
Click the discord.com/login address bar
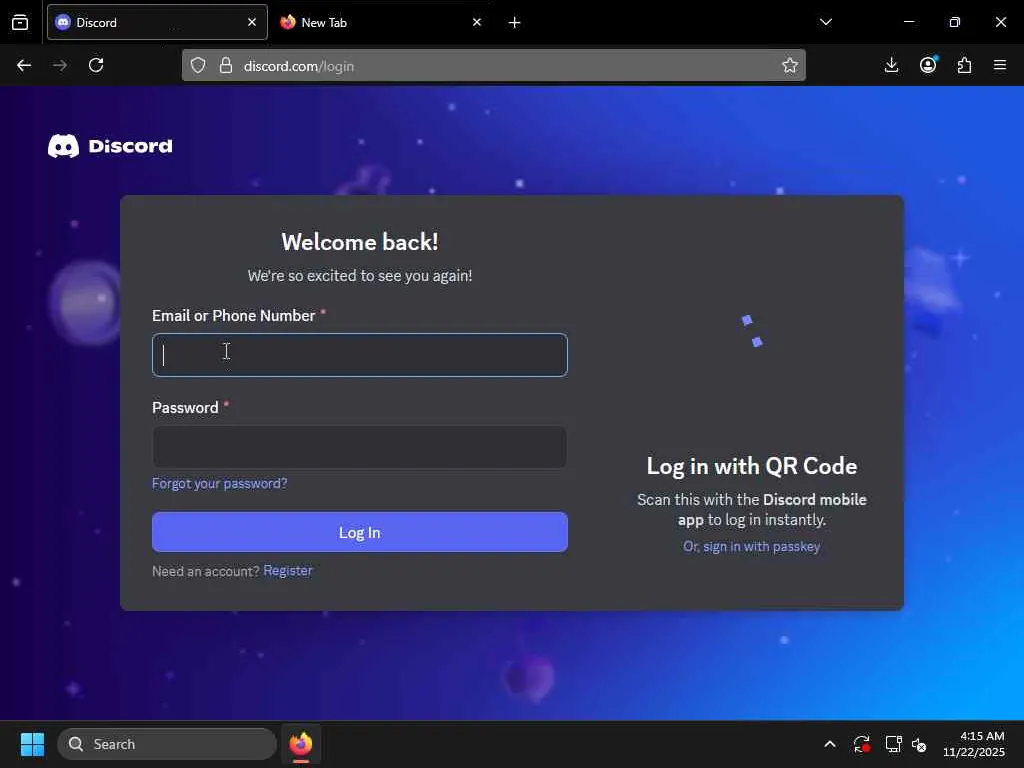[494, 65]
